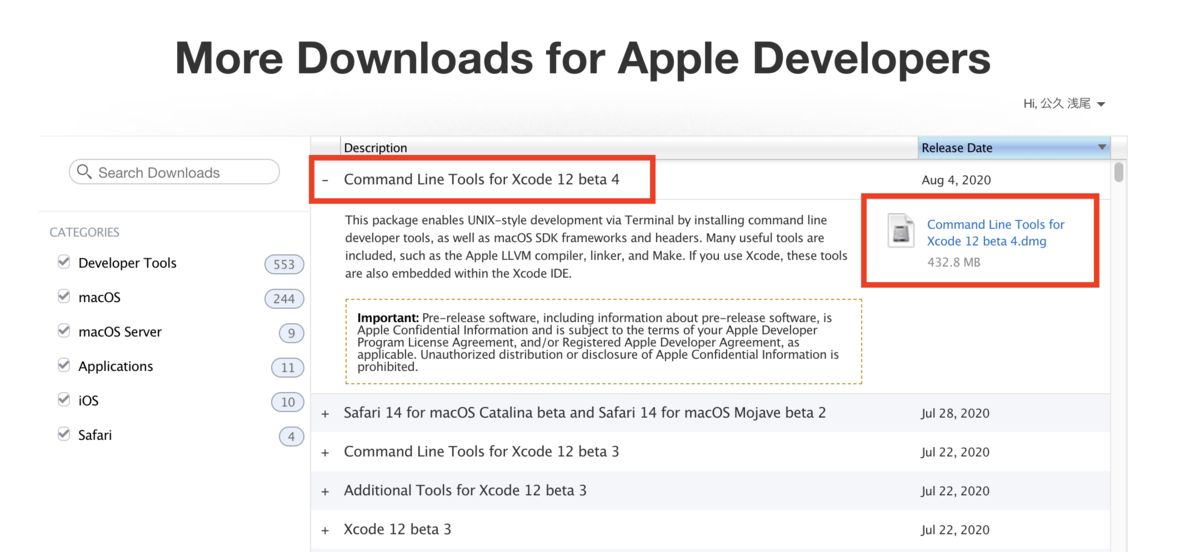The height and width of the screenshot is (552, 1200).
Task: Click the 432.8 MB file size text
Action: tap(953, 262)
